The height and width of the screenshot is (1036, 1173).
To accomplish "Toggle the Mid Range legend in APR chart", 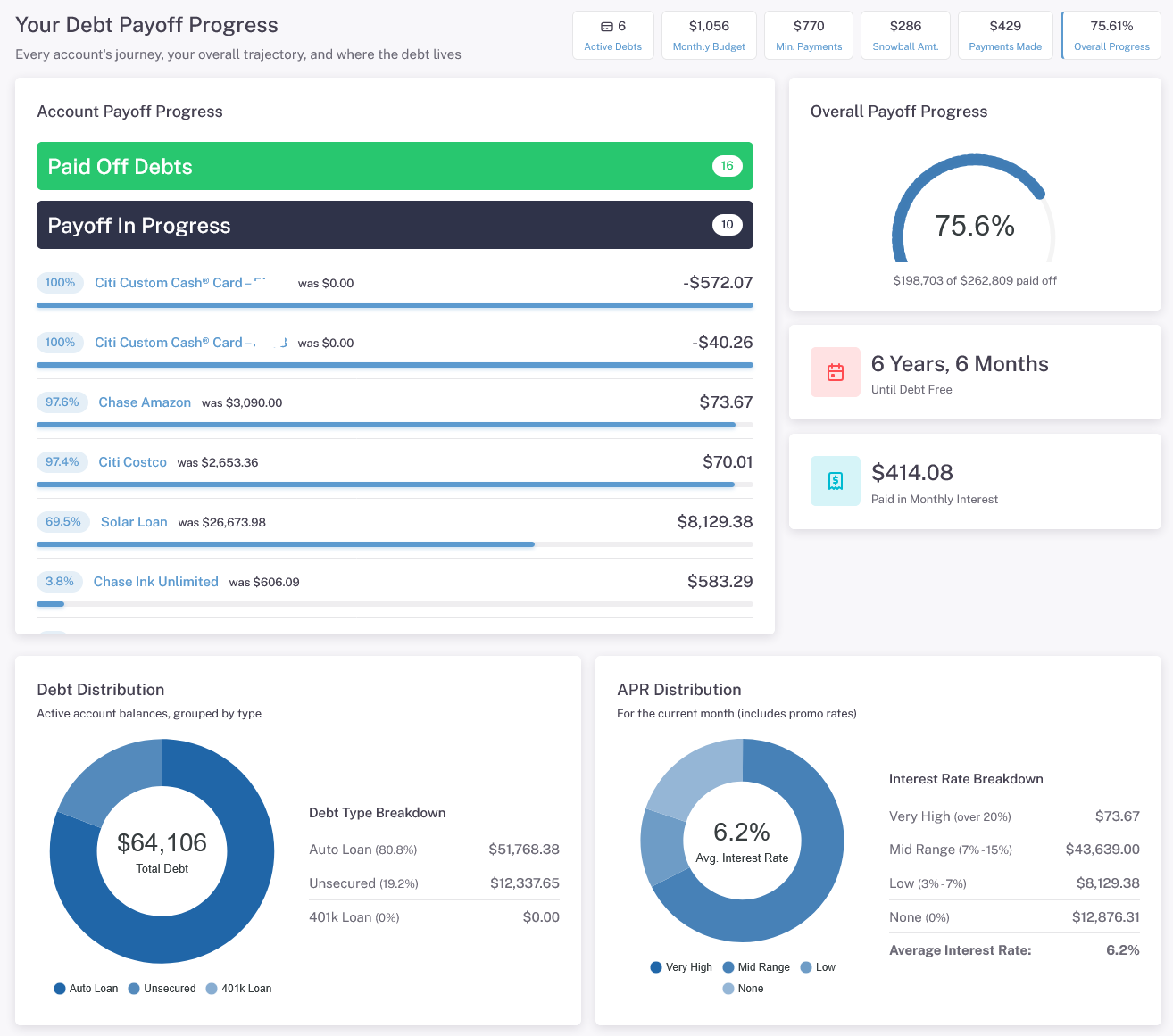I will click(x=756, y=967).
